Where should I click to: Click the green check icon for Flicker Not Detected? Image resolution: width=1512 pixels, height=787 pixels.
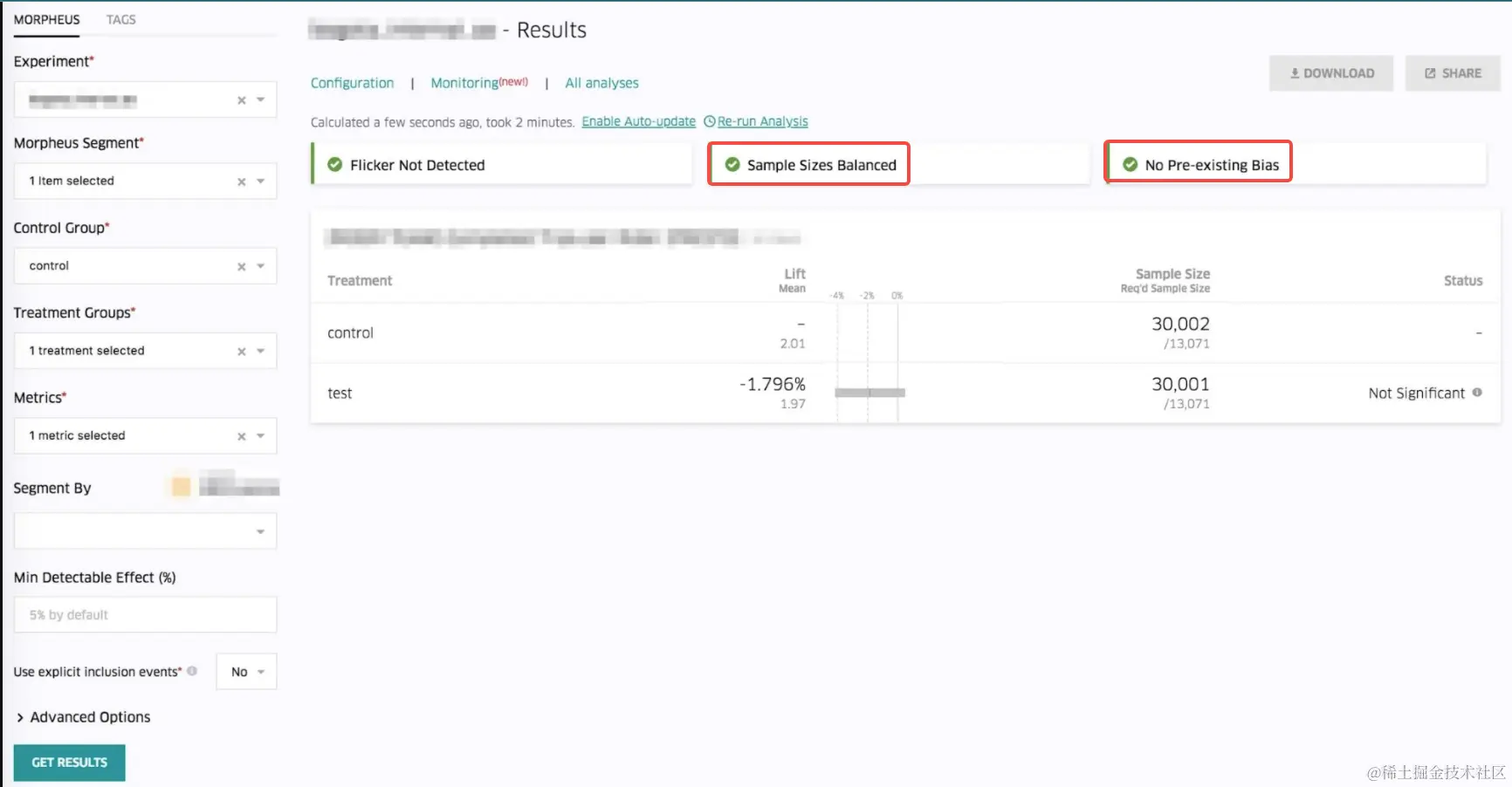(334, 164)
